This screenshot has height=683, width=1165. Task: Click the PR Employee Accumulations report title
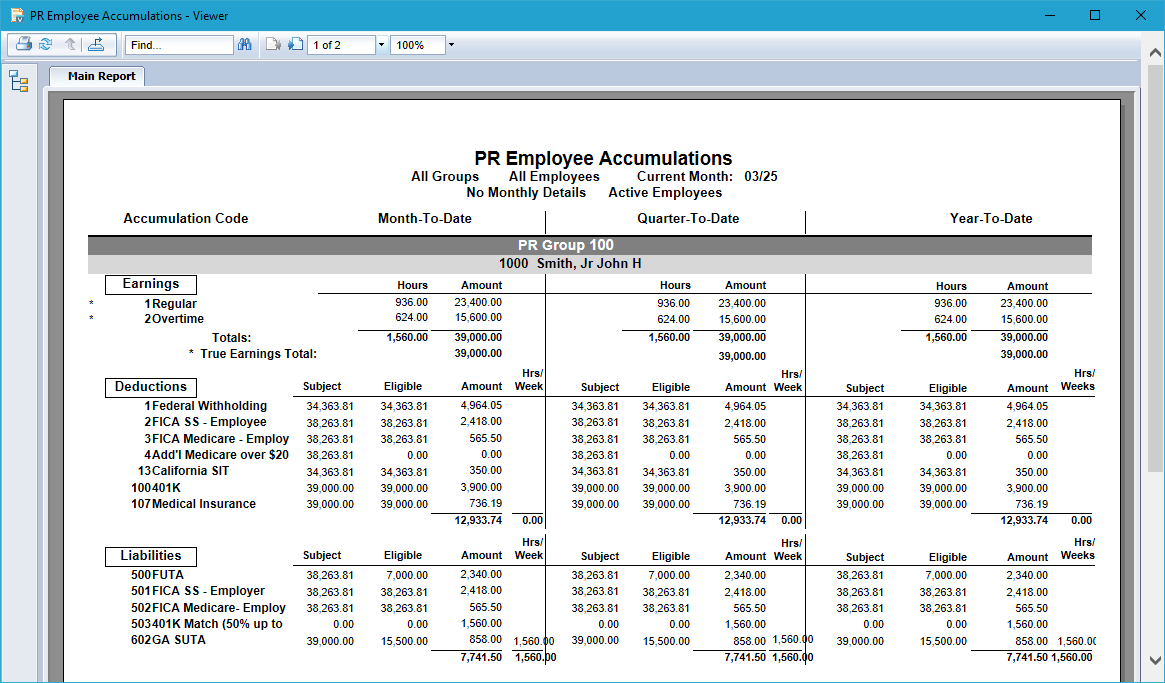coord(603,158)
